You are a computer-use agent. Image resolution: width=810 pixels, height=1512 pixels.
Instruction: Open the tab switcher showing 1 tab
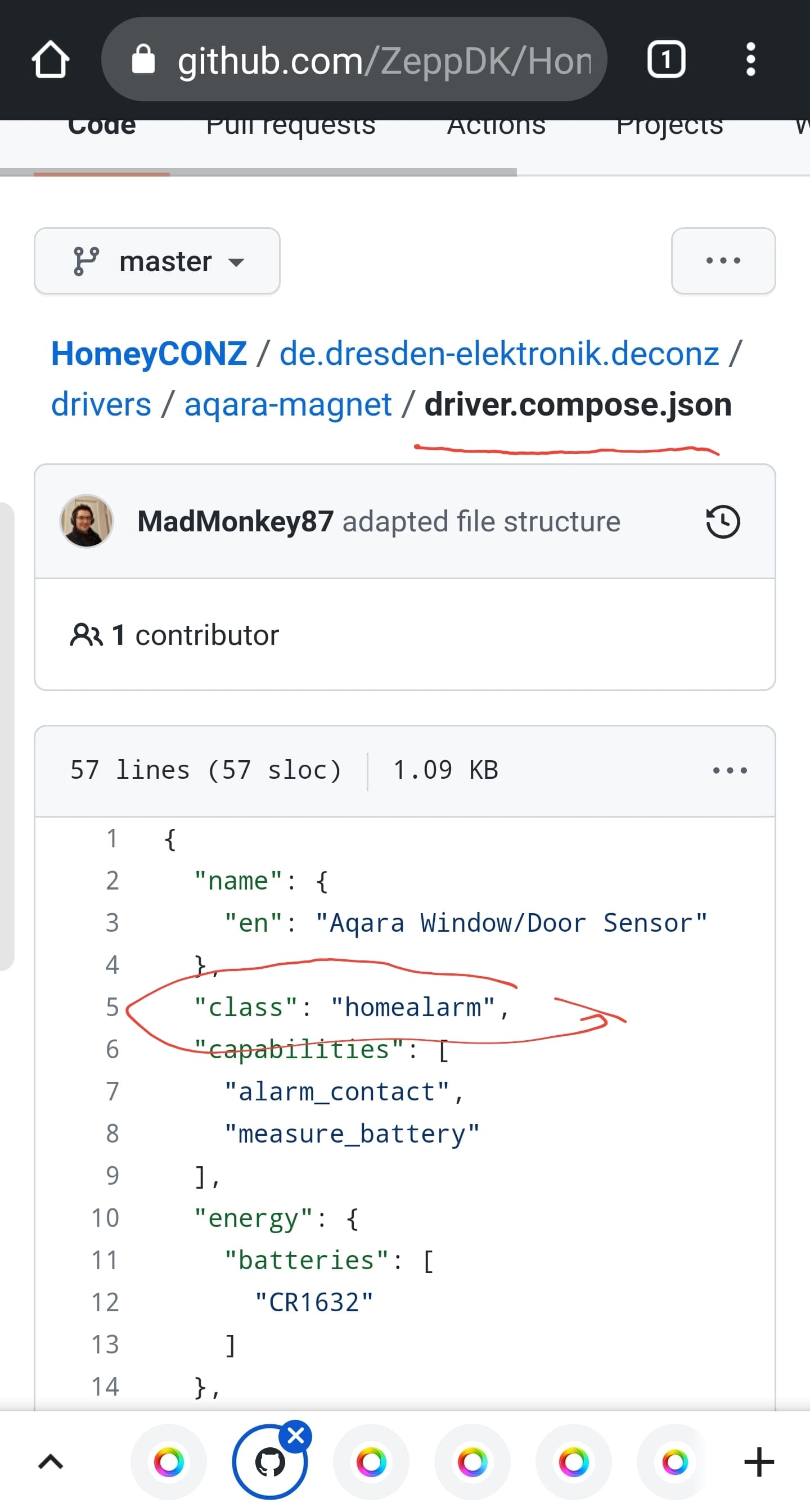point(665,59)
